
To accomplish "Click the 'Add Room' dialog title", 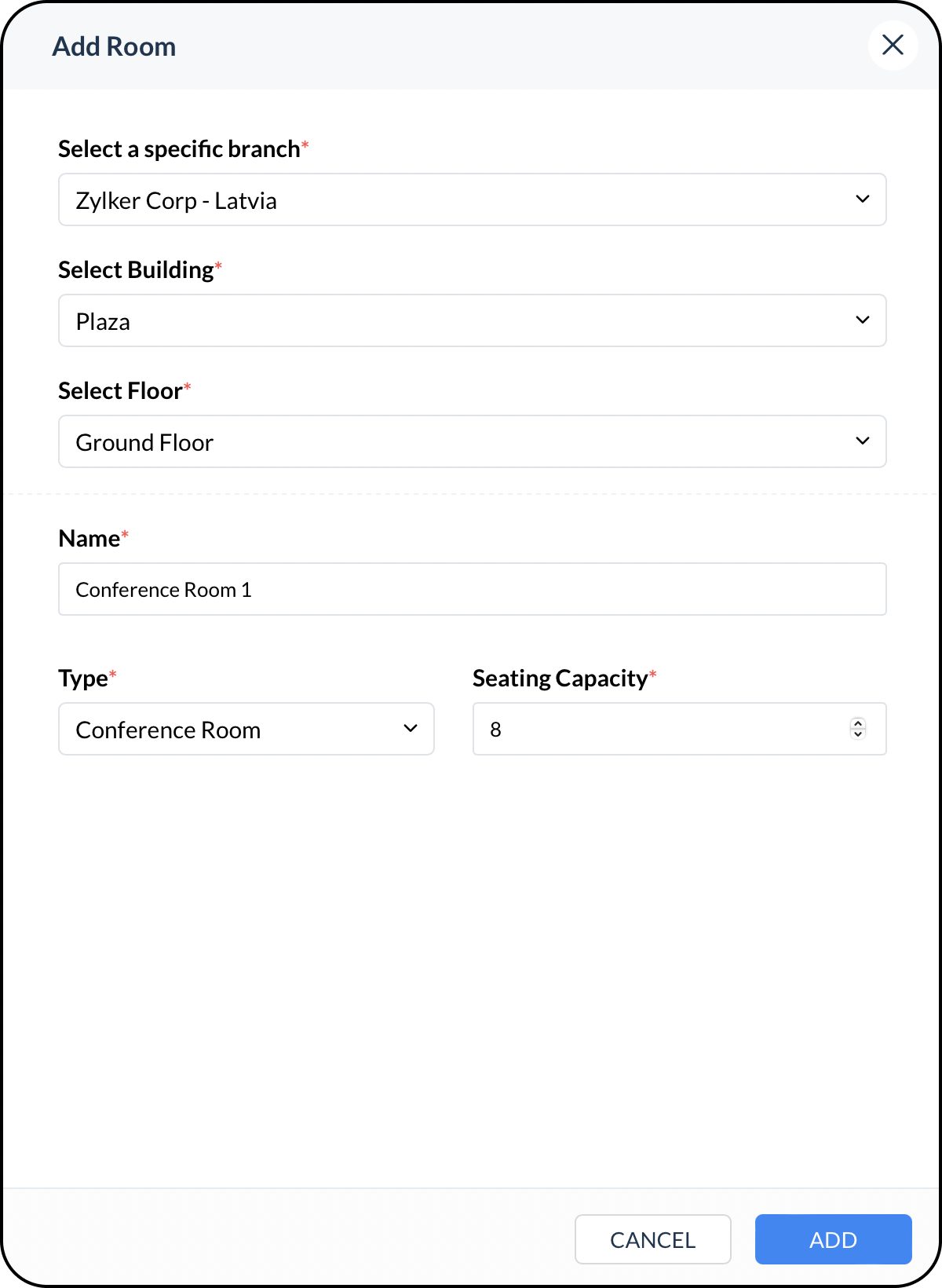I will 114,46.
